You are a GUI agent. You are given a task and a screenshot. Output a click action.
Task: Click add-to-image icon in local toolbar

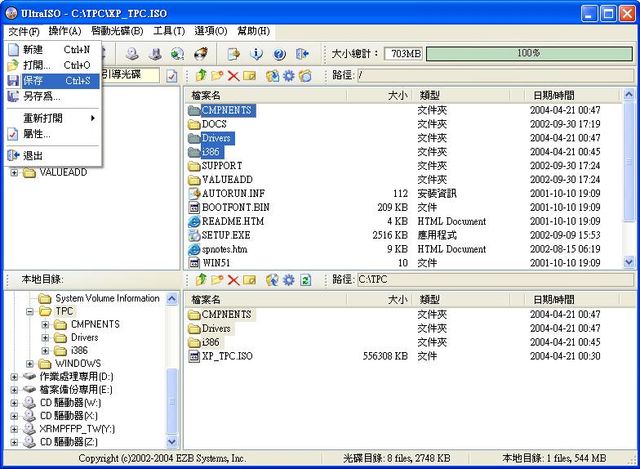[272, 280]
